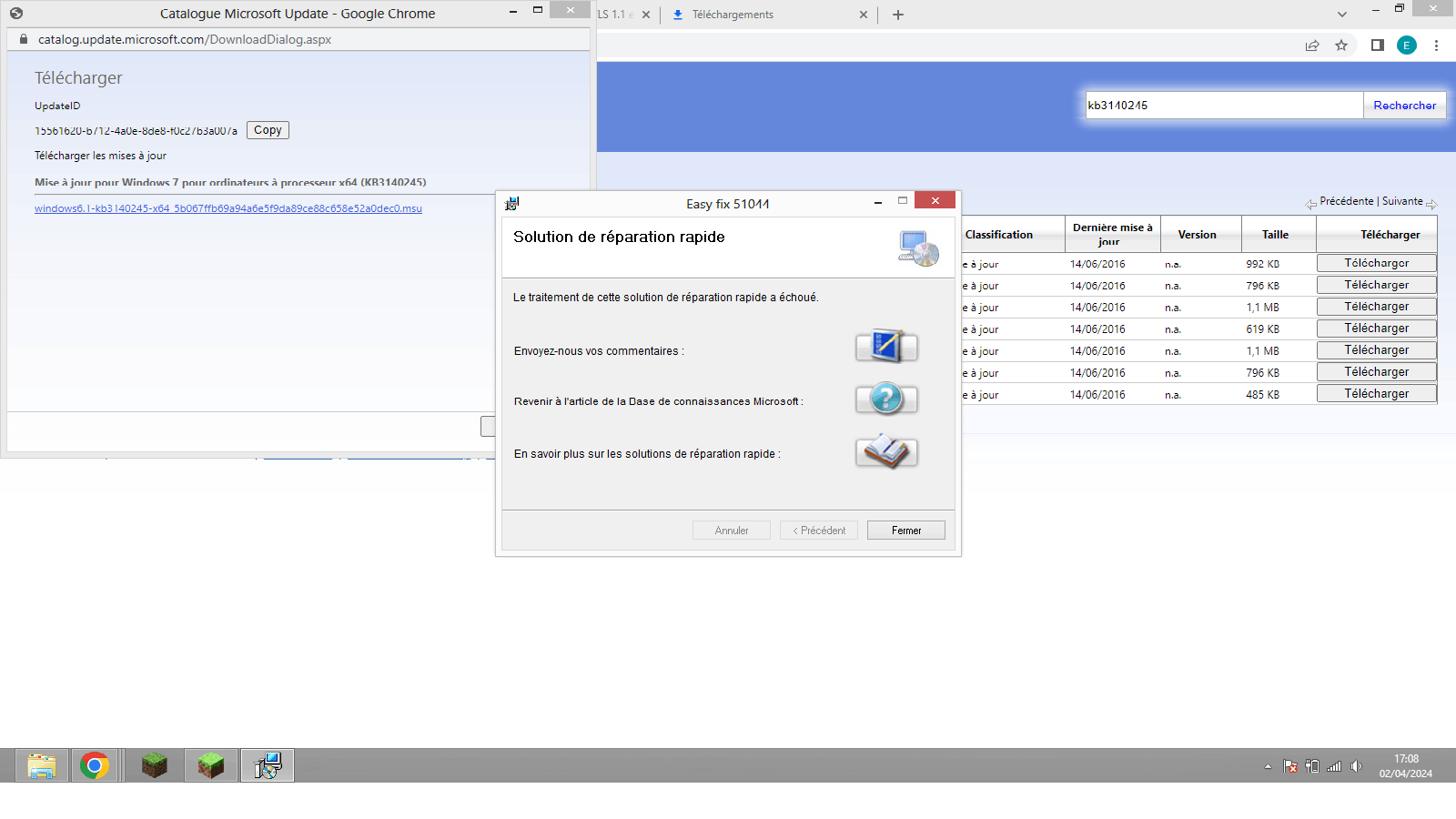Click the 'Mise à jour pour Windows 7' title text

(230, 183)
